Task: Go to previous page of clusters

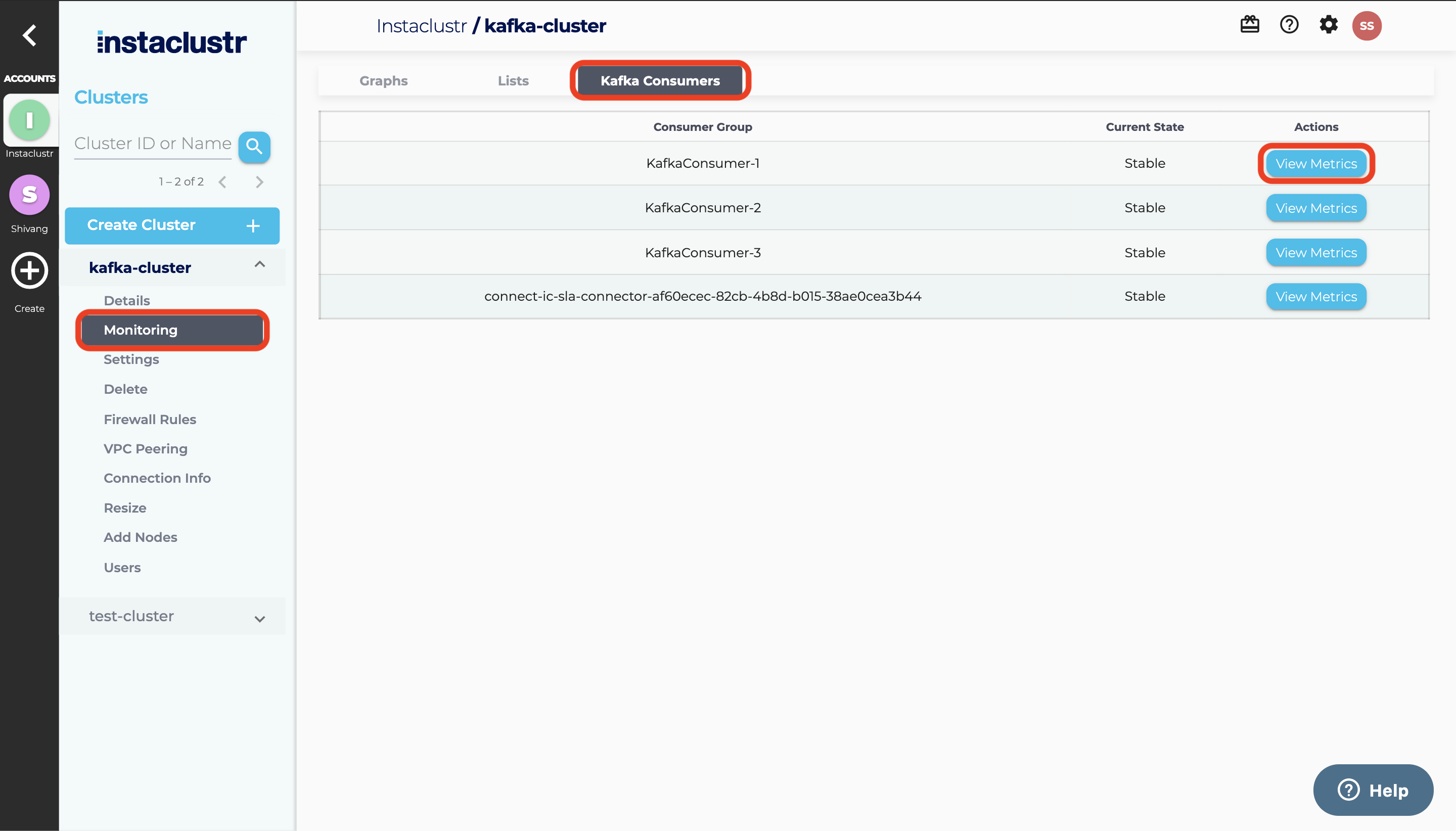Action: tap(222, 182)
